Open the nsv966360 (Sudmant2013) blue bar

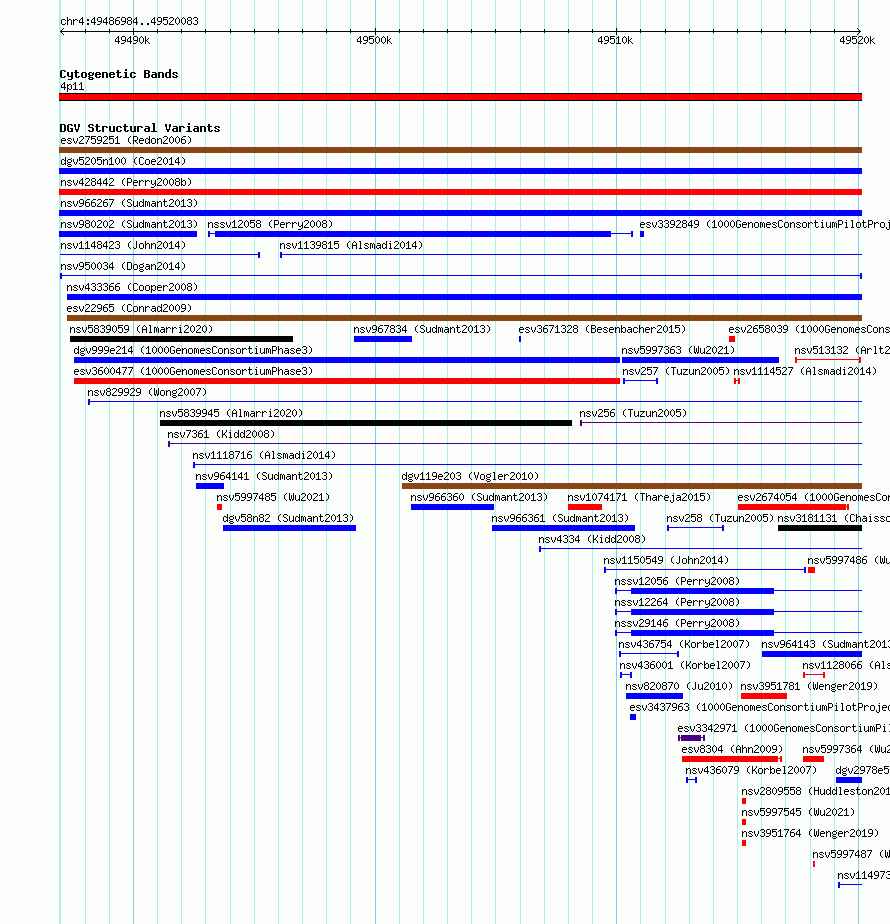coord(453,507)
